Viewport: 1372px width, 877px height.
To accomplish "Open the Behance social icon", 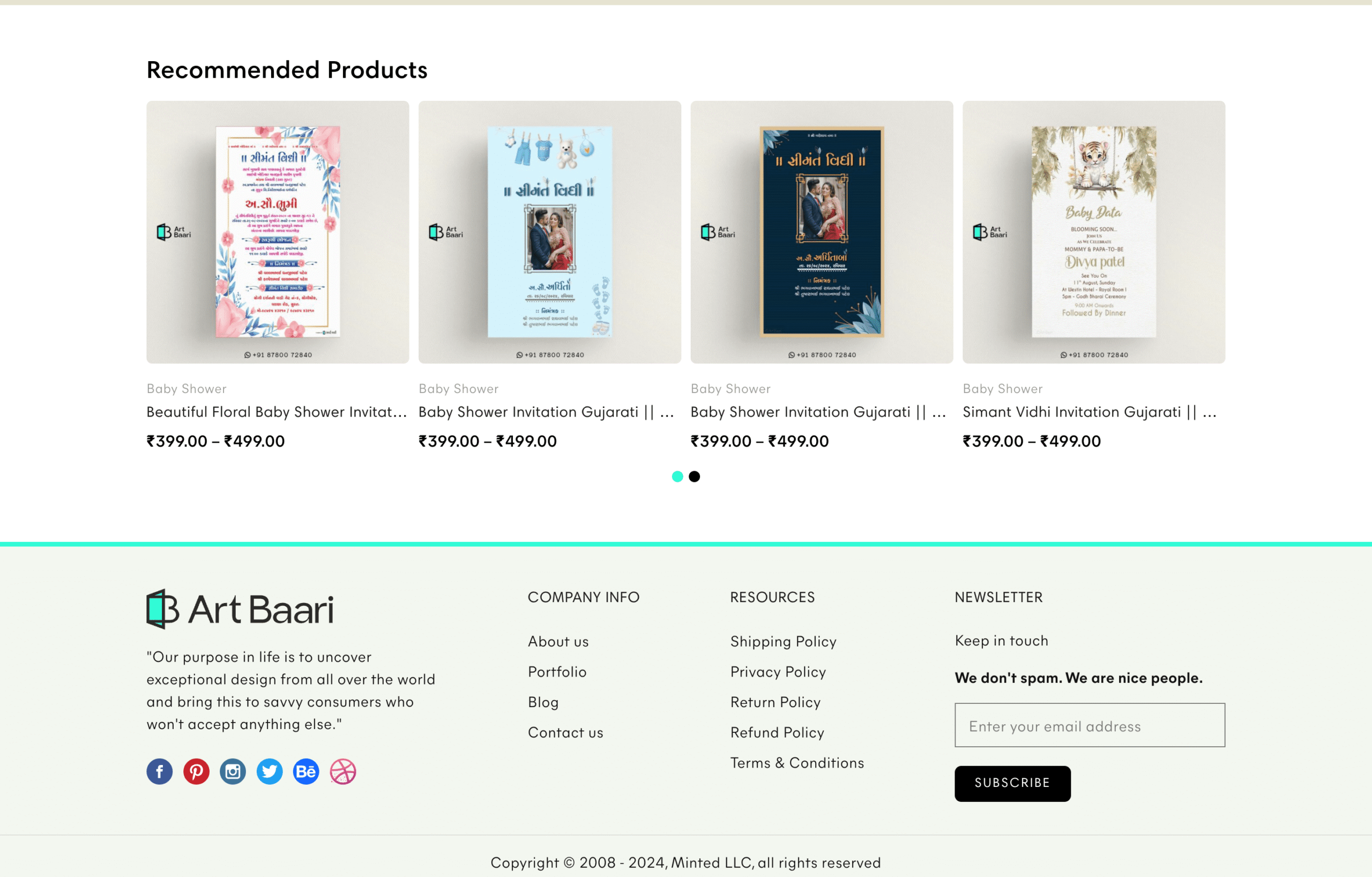I will pyautogui.click(x=306, y=771).
